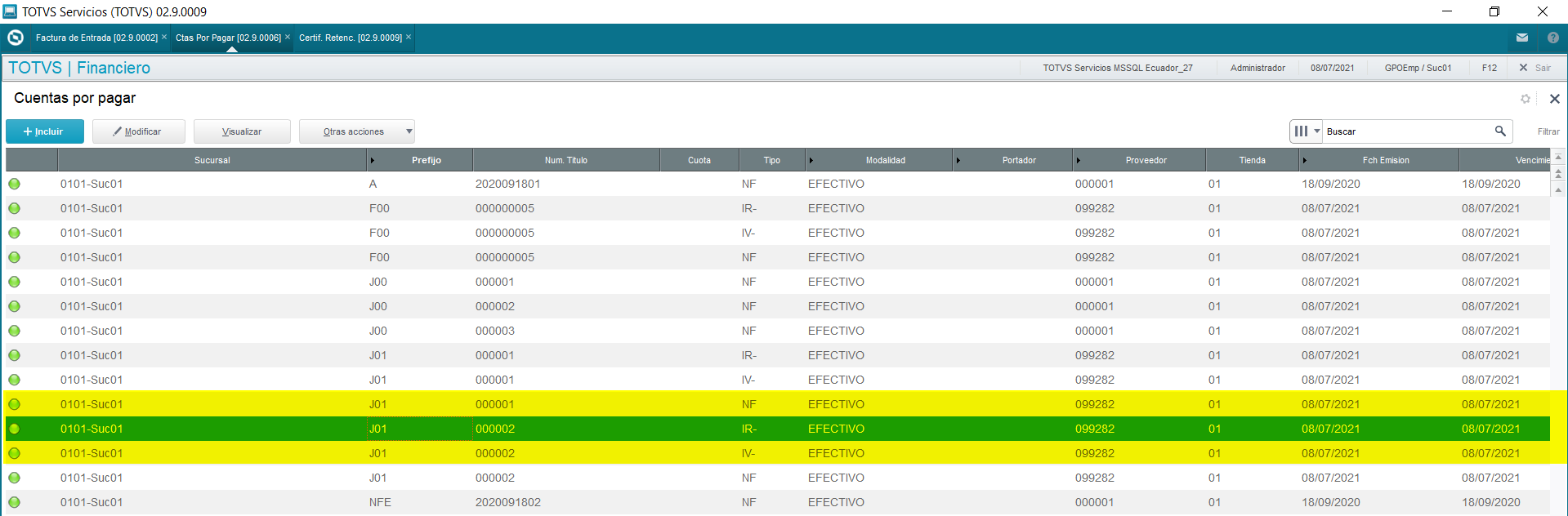Close the Certif. Retenc. tab

coord(409,37)
